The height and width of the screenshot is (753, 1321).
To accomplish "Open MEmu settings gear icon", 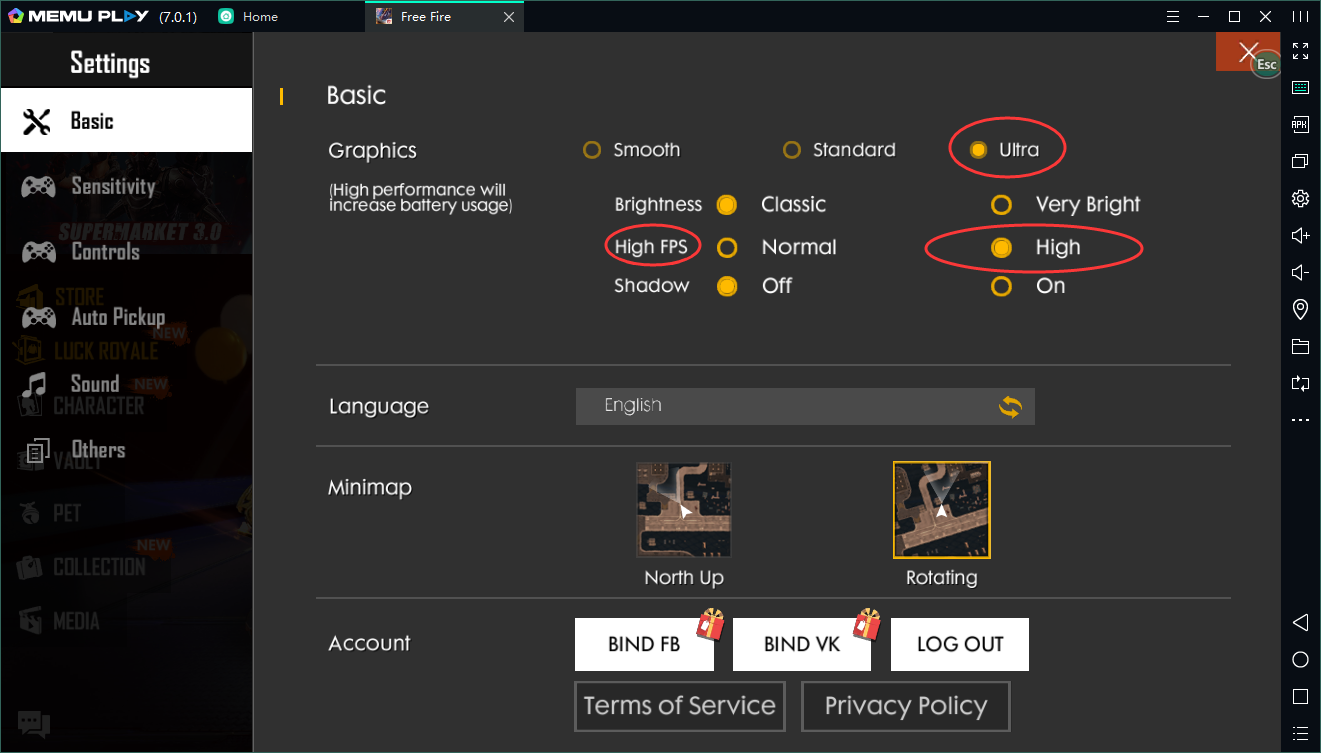I will [x=1300, y=198].
